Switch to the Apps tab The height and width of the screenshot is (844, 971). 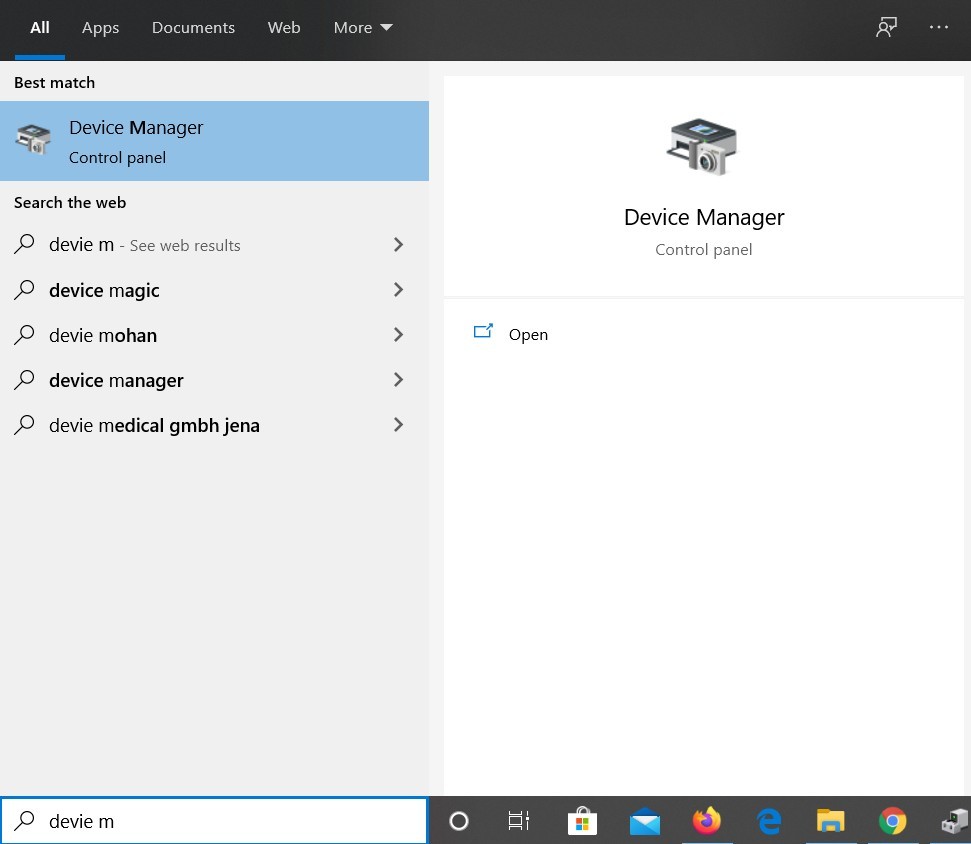point(100,28)
